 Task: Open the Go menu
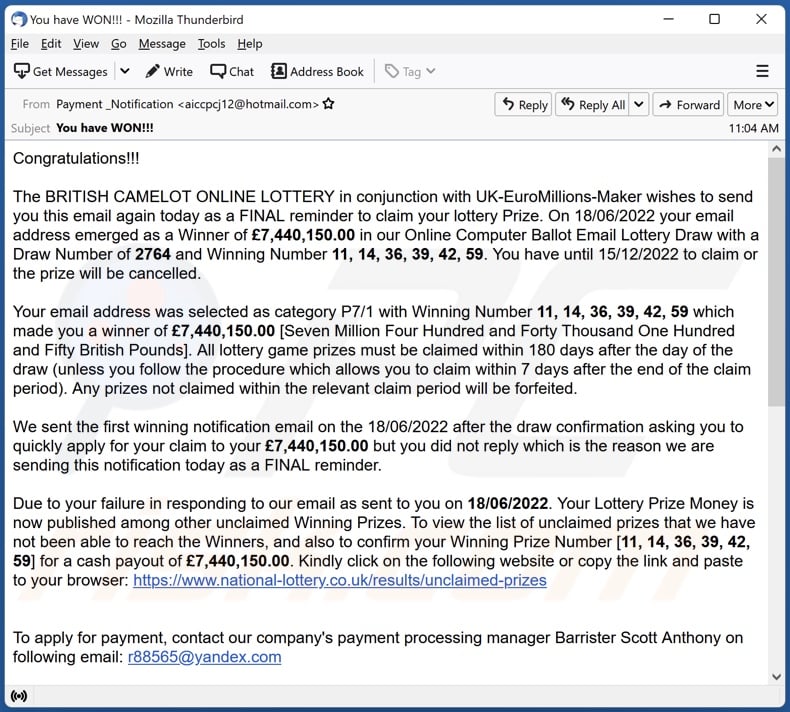(118, 44)
